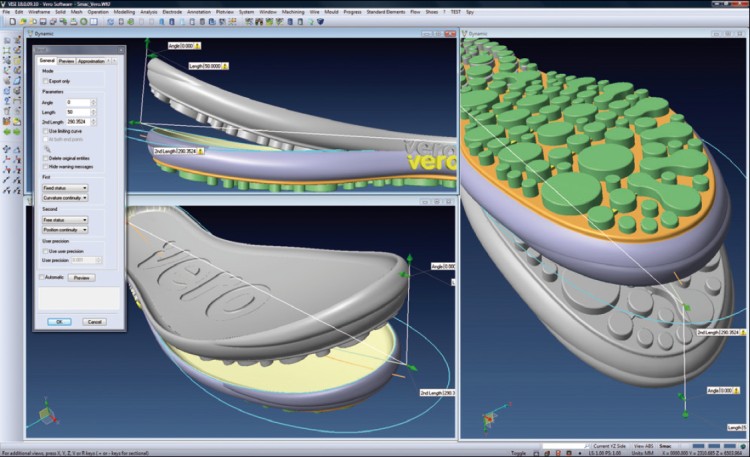750x457 pixels.
Task: Click the Cancel button
Action: coord(93,321)
